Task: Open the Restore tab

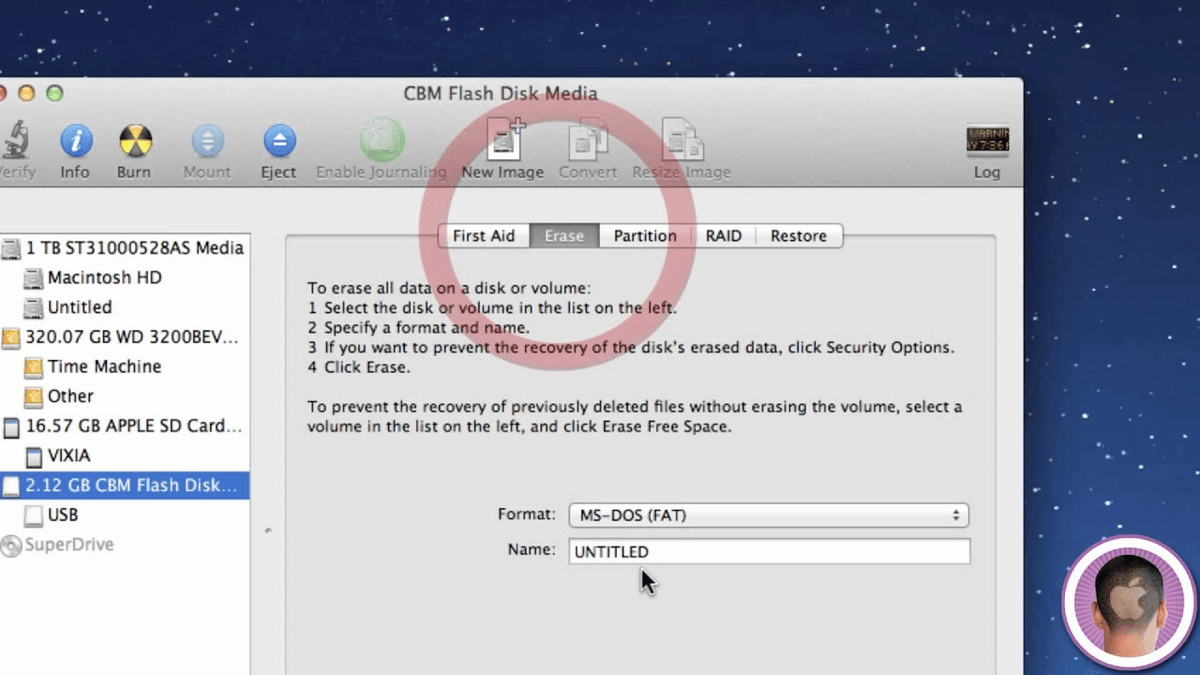Action: [x=798, y=235]
